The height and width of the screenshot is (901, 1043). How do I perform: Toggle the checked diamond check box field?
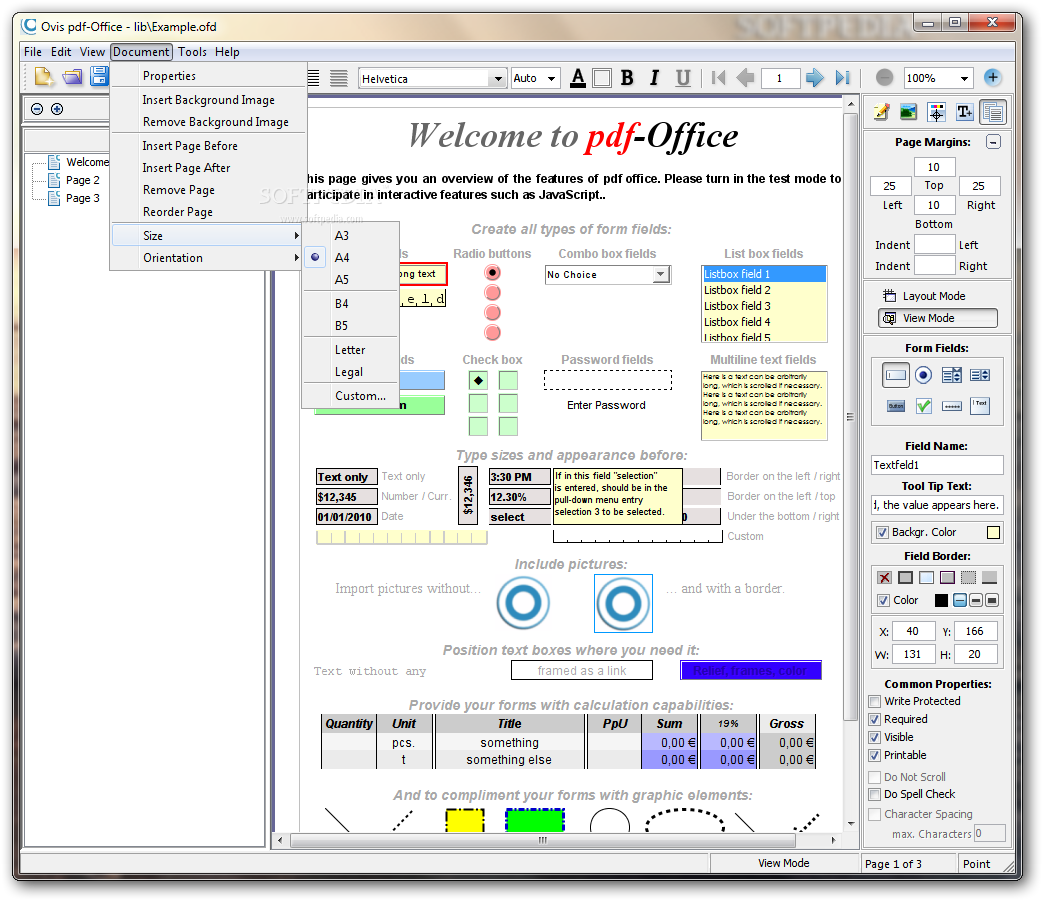coord(478,380)
